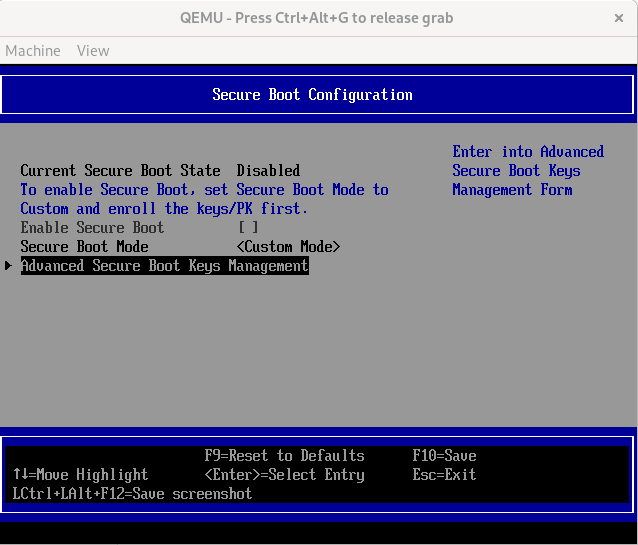
Task: Select Advanced Secure Boot Keys Management entry
Action: 164,265
